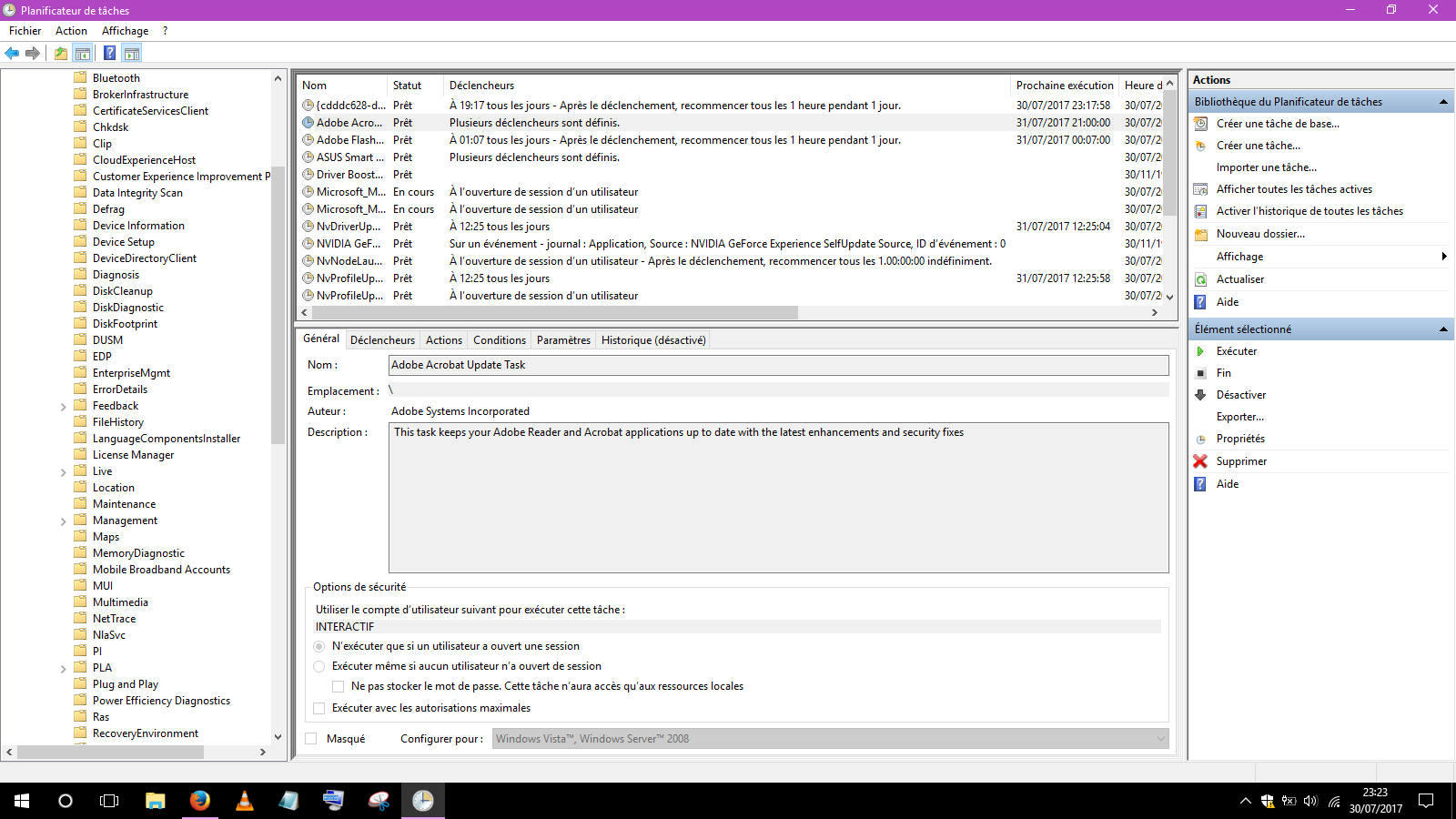1456x819 pixels.
Task: Expand the PLA folder in tree
Action: [63, 669]
